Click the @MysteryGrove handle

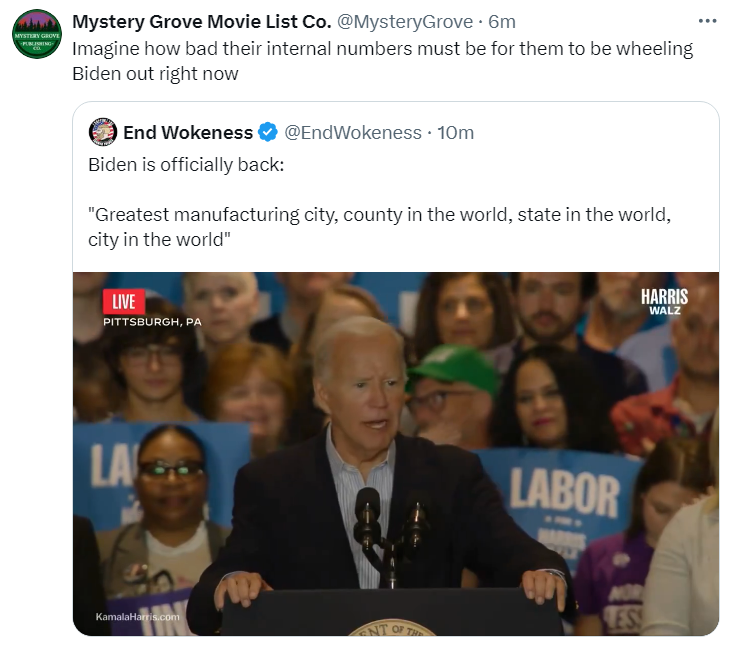[405, 22]
